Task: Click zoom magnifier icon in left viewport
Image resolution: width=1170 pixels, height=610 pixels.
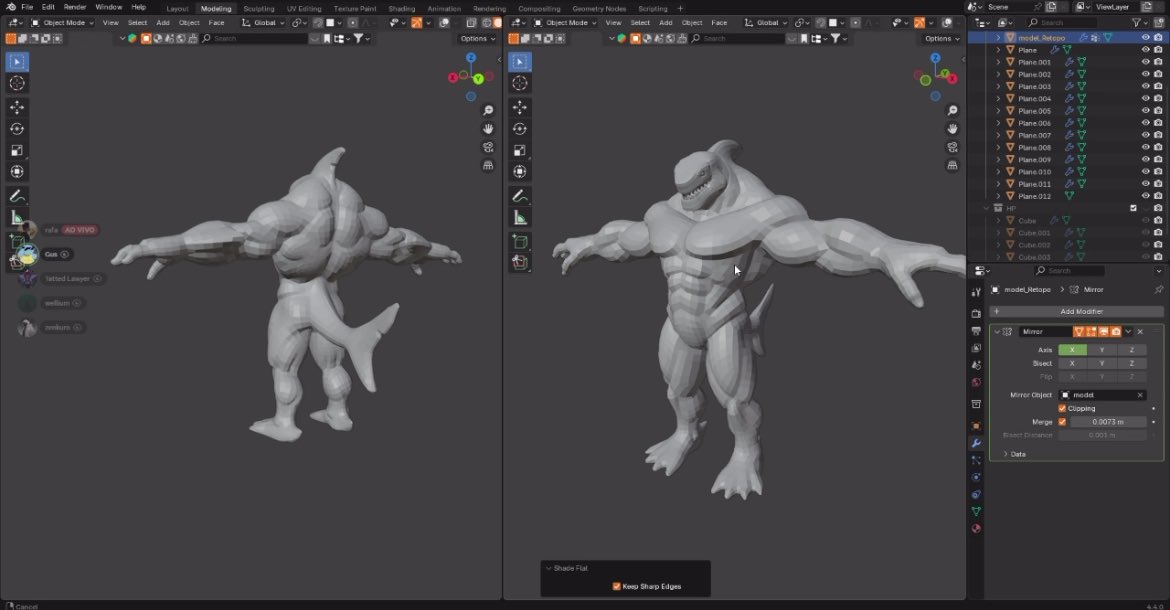Action: [x=488, y=110]
